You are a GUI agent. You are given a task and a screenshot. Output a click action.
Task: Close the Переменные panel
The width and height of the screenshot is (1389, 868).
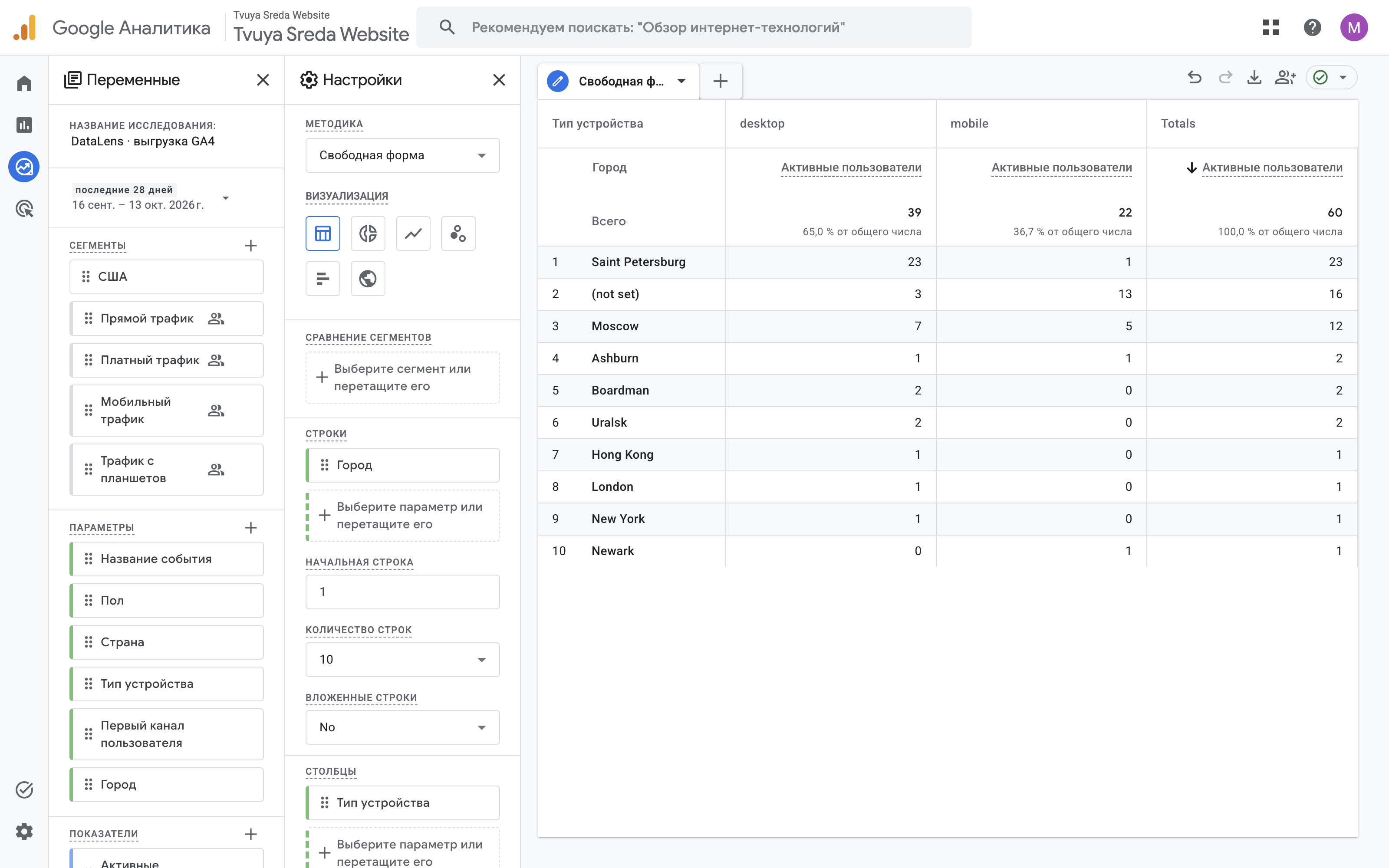click(x=263, y=80)
